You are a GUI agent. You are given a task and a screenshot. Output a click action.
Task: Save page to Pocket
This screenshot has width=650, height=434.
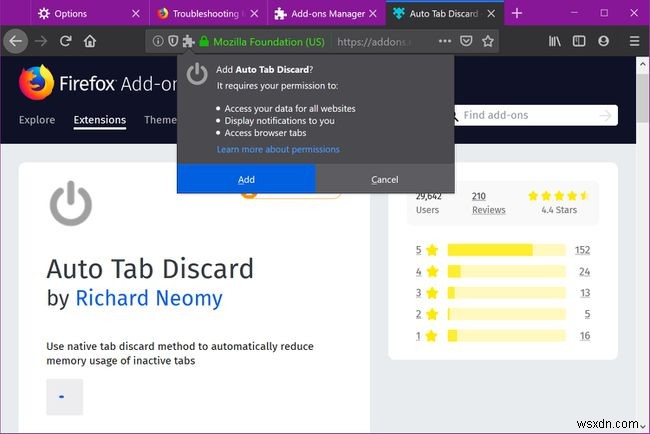(466, 41)
